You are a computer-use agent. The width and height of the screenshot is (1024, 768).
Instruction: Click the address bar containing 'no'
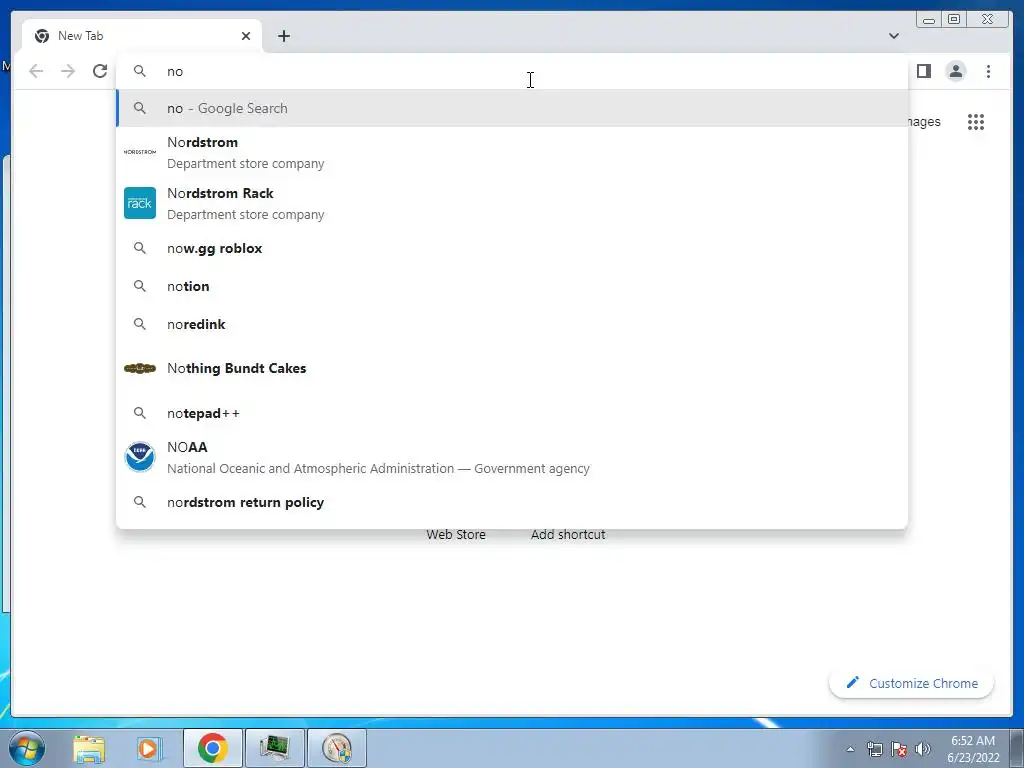click(512, 71)
